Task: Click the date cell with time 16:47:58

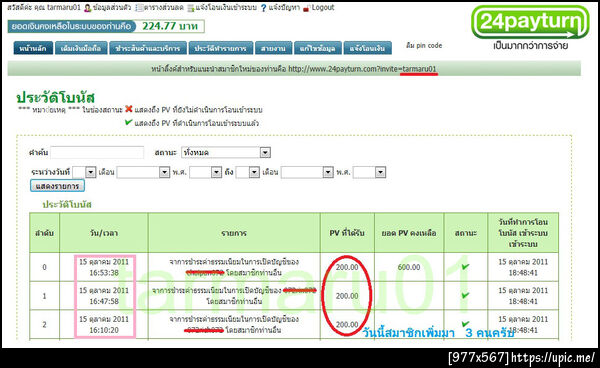Action: pos(104,296)
